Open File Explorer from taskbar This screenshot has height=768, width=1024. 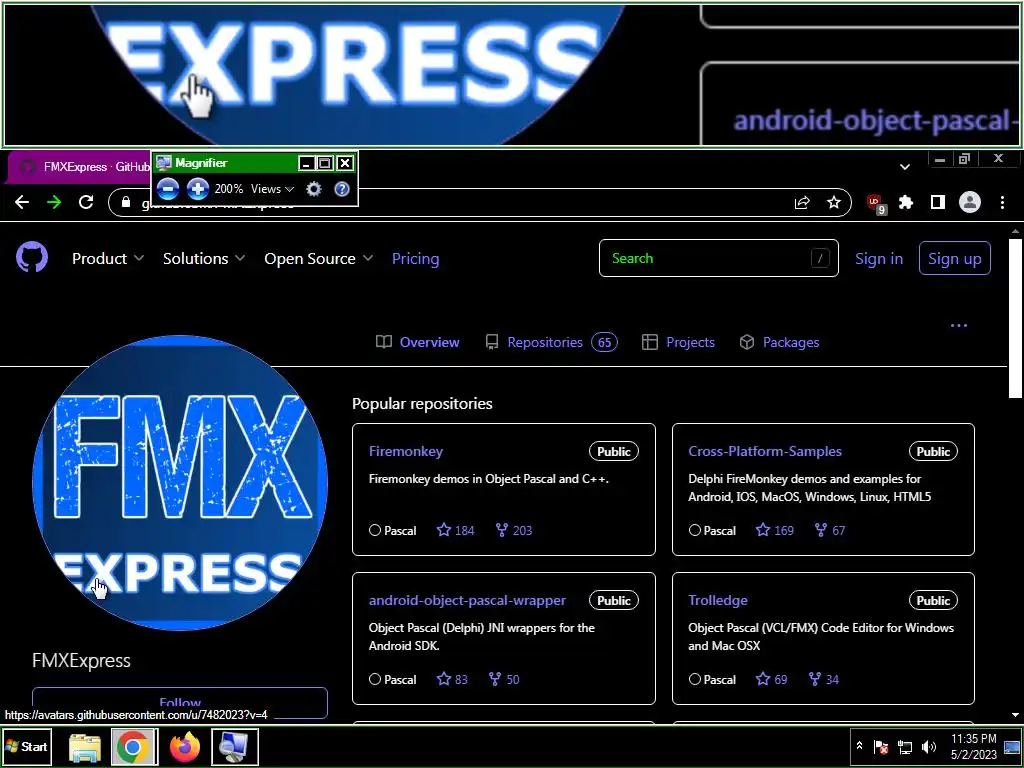point(85,746)
